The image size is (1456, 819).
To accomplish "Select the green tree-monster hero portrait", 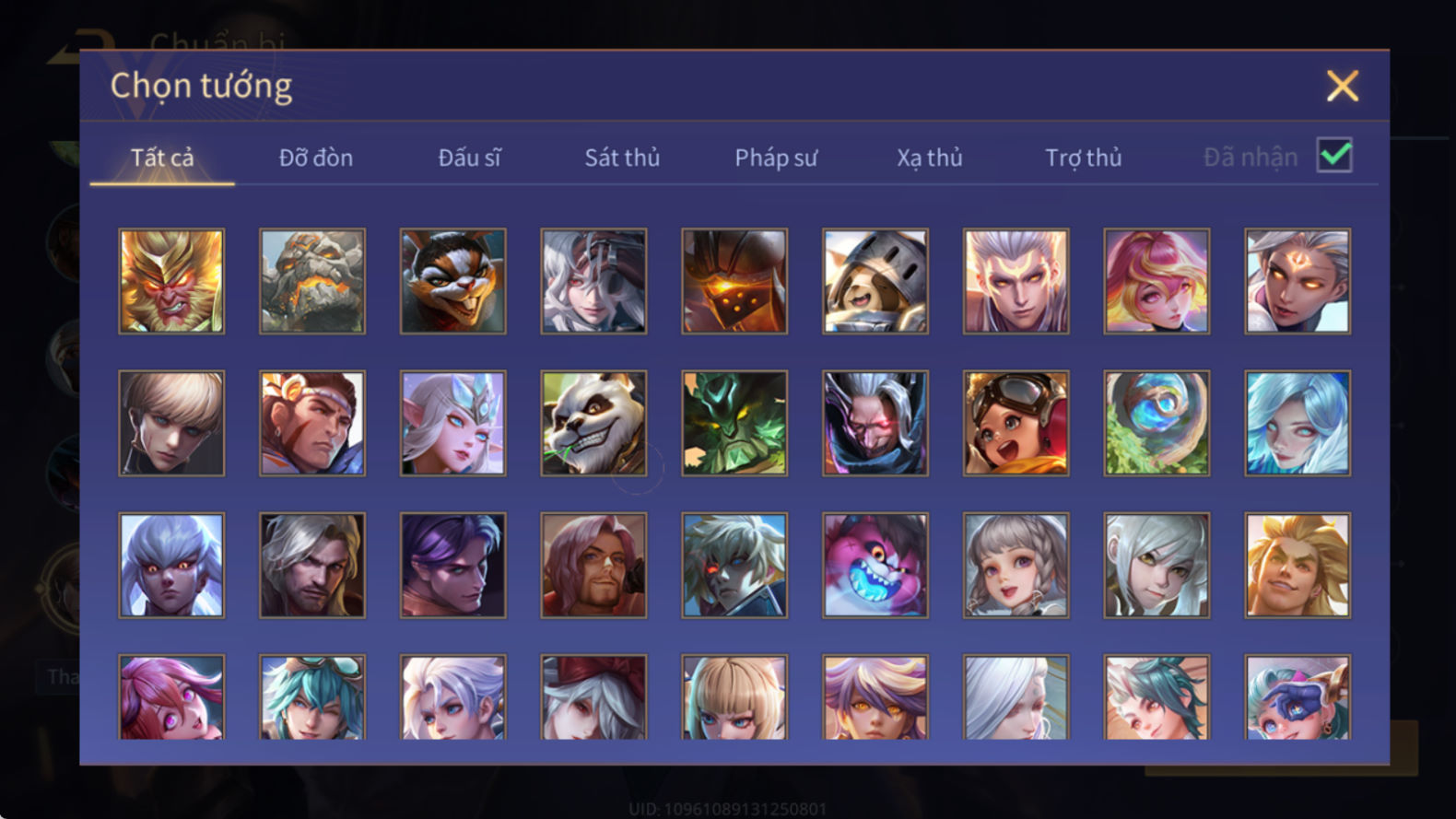I will [x=734, y=423].
